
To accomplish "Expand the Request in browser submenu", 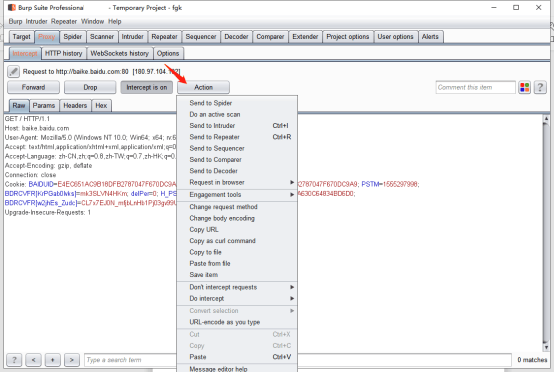I will click(237, 182).
